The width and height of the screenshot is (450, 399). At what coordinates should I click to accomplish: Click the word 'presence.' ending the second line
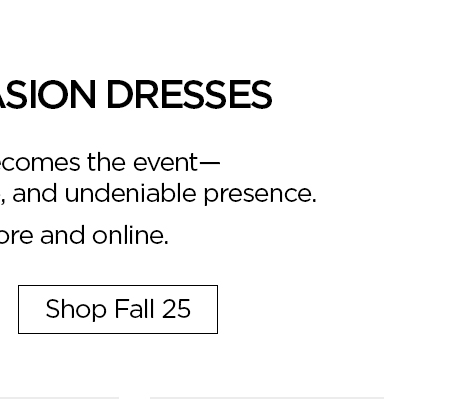[x=260, y=195]
